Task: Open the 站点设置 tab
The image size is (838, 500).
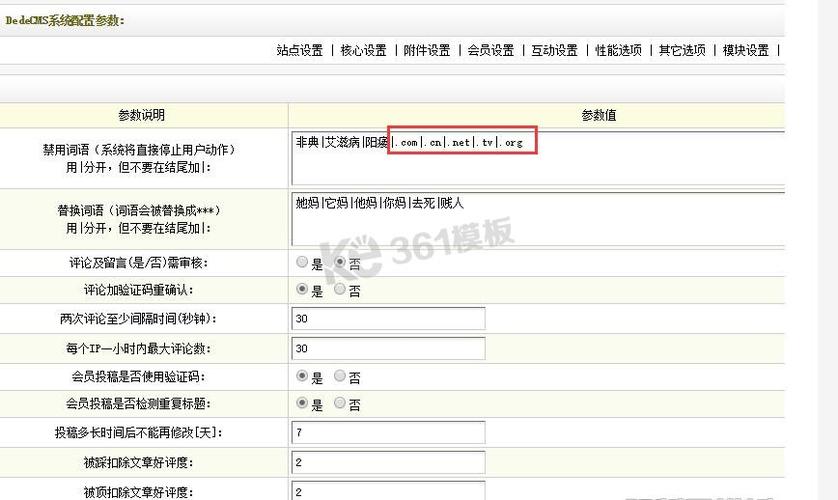Action: (x=300, y=51)
